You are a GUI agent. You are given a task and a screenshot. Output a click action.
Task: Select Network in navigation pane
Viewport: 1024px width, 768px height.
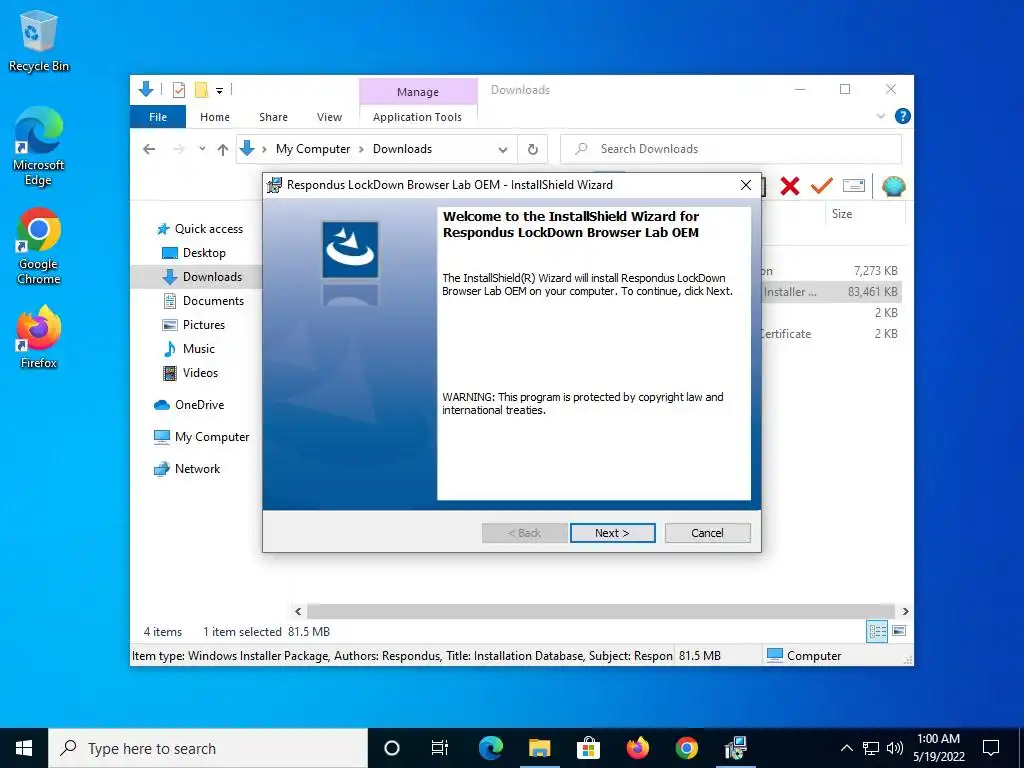pos(197,469)
